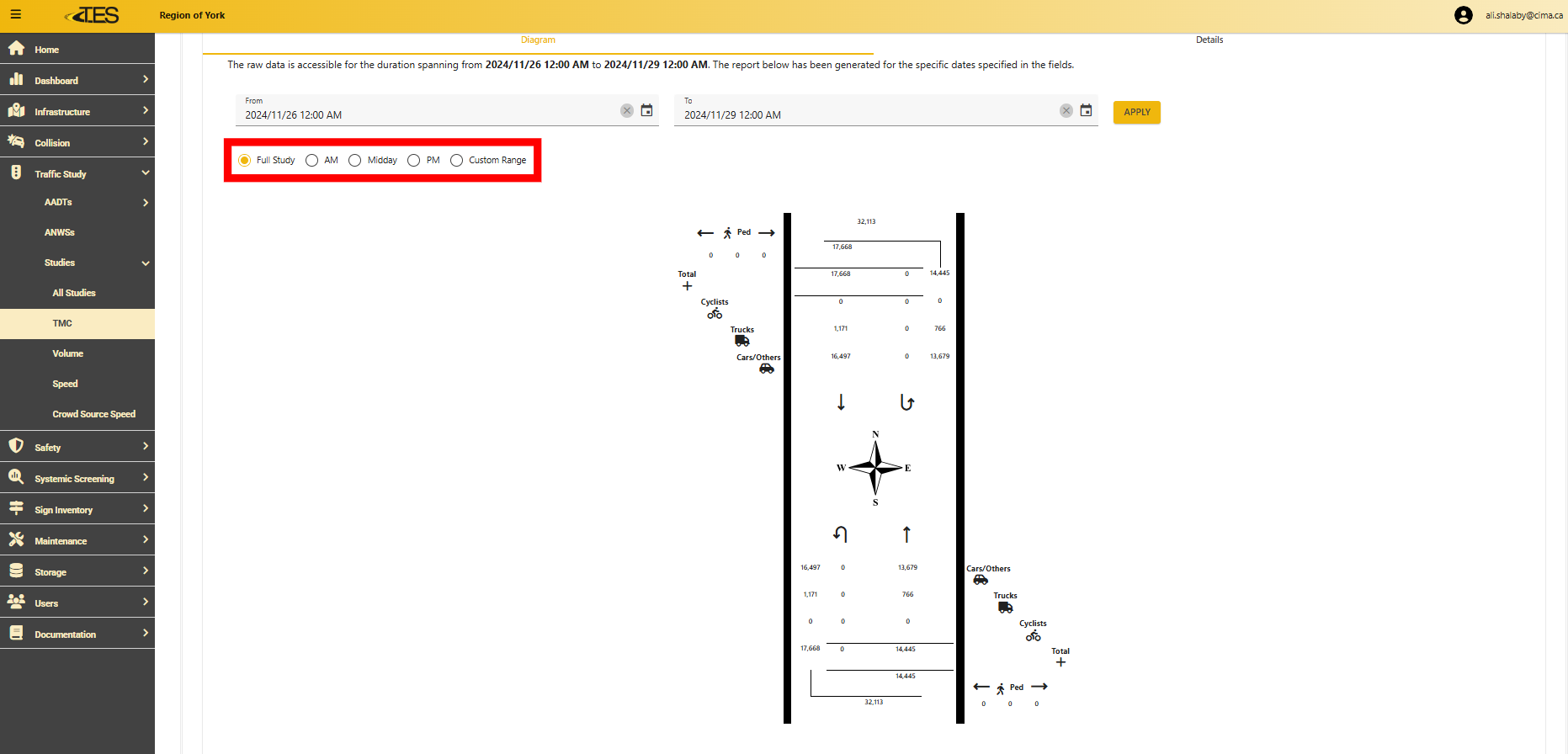Switch to the Details tab

[x=1209, y=40]
